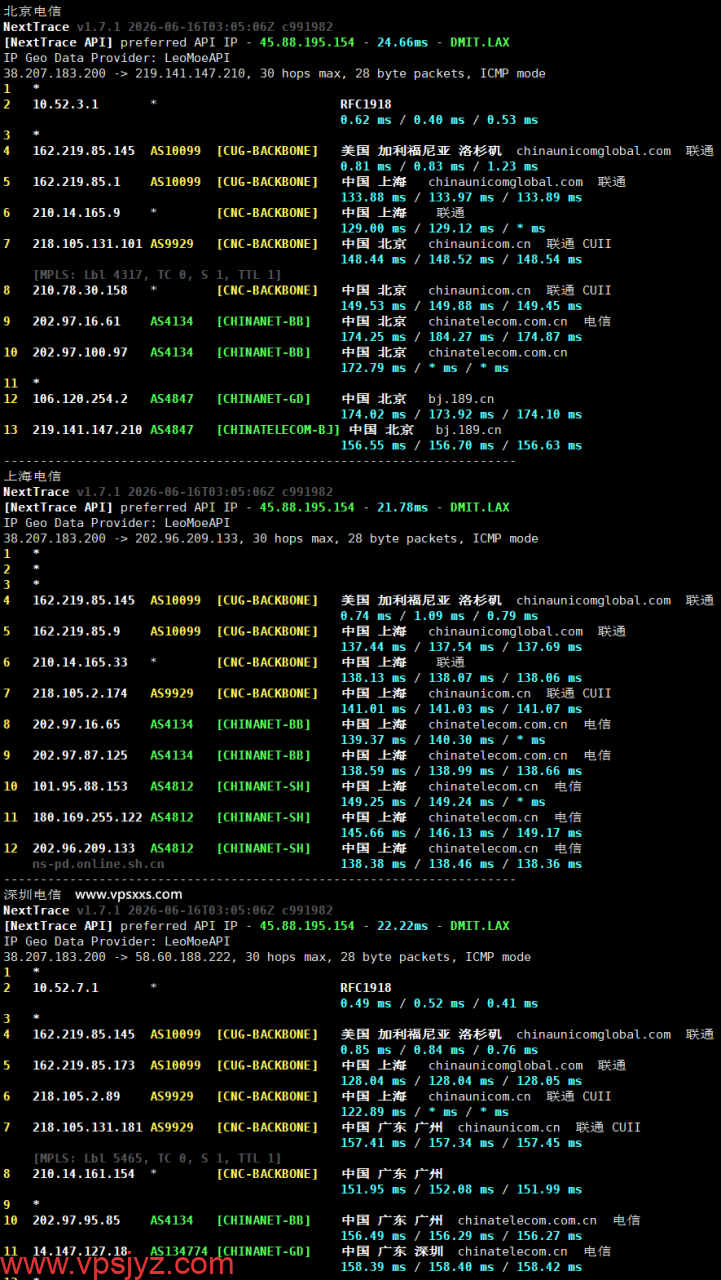
Task: Click the hop IP 202.97.95.85
Action: point(77,1220)
